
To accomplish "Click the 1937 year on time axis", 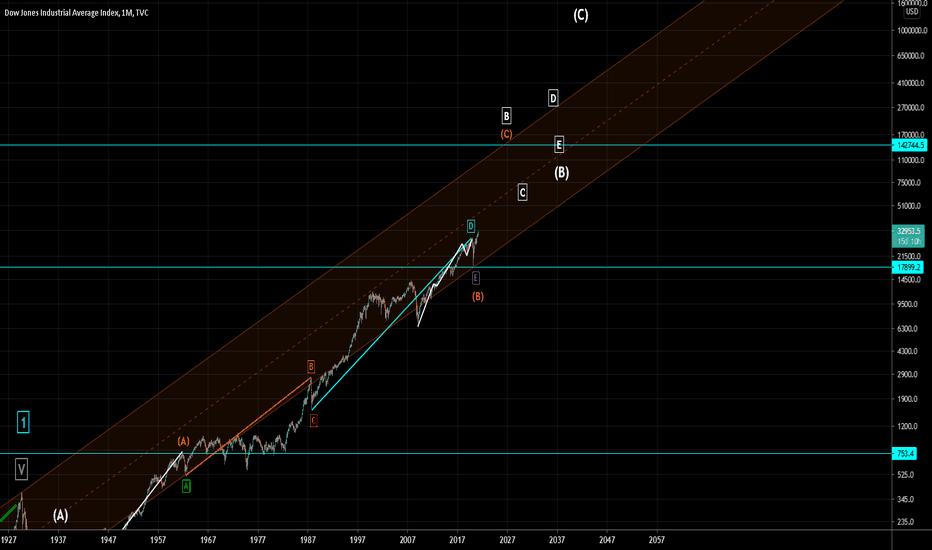I will click(58, 540).
